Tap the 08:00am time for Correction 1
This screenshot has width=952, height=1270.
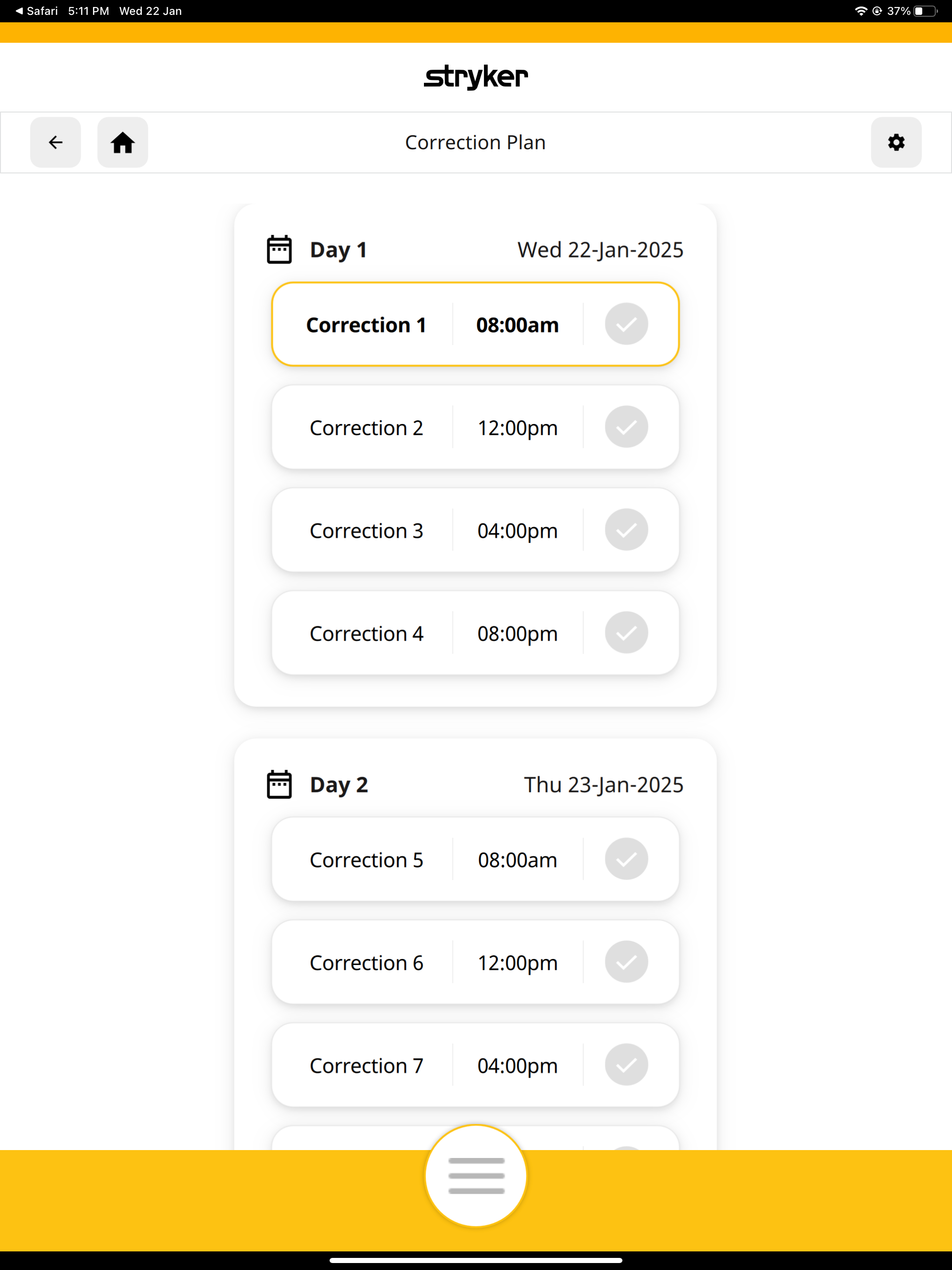517,325
